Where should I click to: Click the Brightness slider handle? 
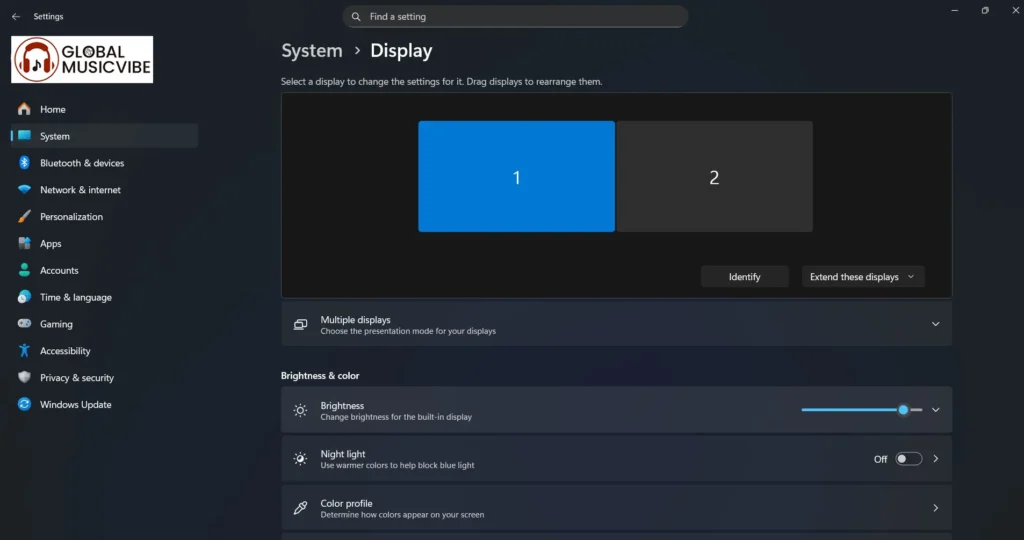click(x=903, y=410)
